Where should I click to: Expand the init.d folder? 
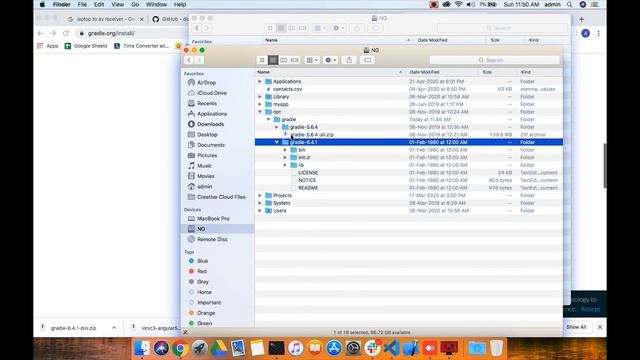click(285, 157)
